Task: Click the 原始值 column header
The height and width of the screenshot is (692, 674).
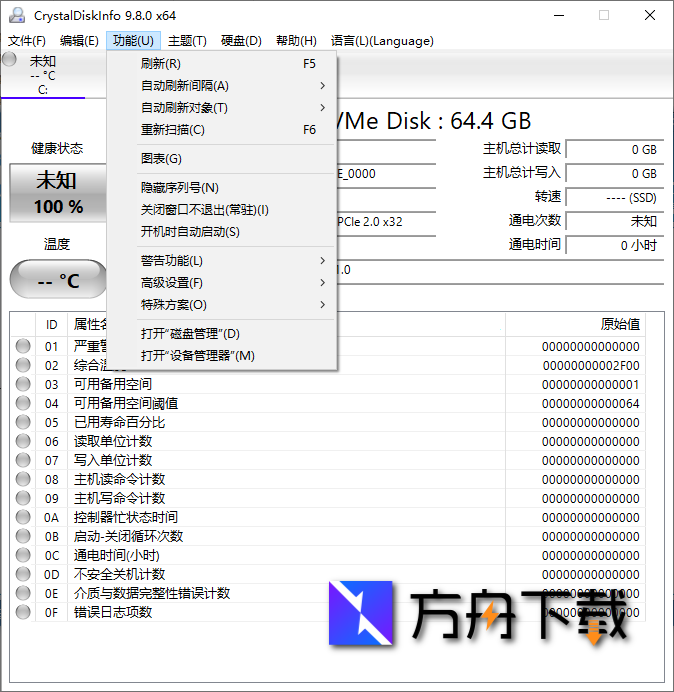Action: tap(576, 324)
